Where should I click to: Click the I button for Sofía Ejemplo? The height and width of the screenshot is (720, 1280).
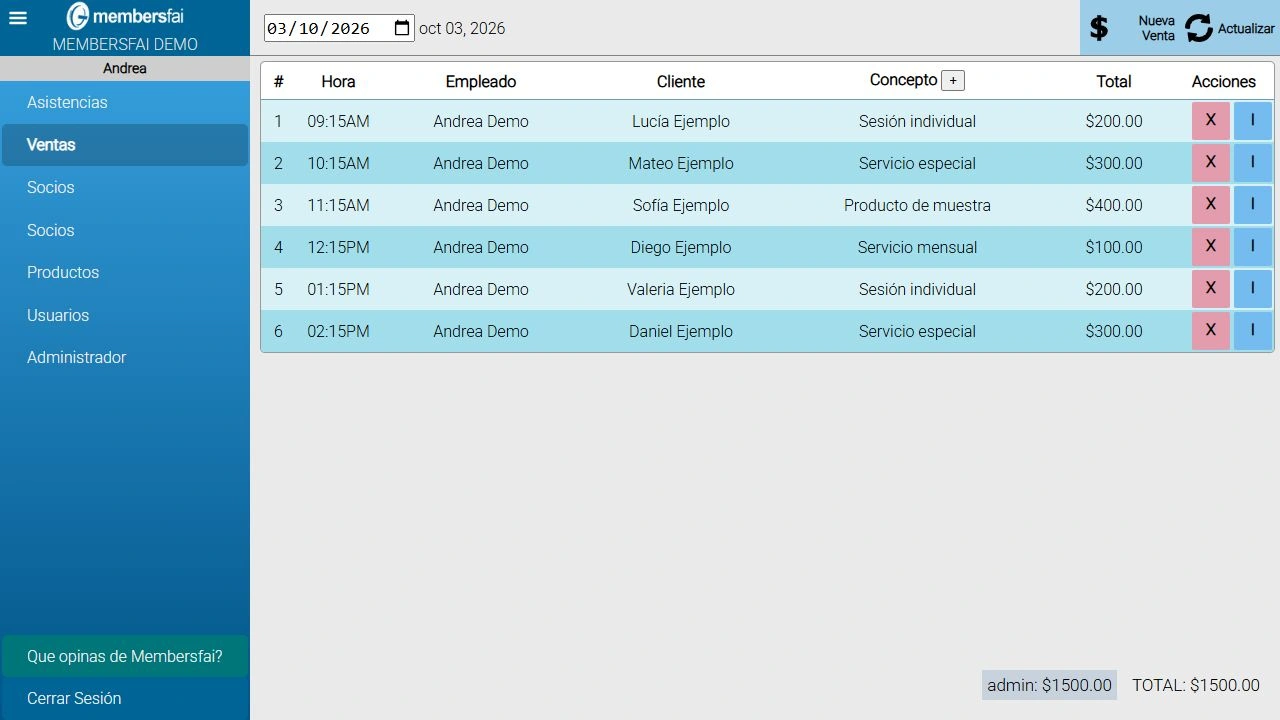[x=1253, y=205]
